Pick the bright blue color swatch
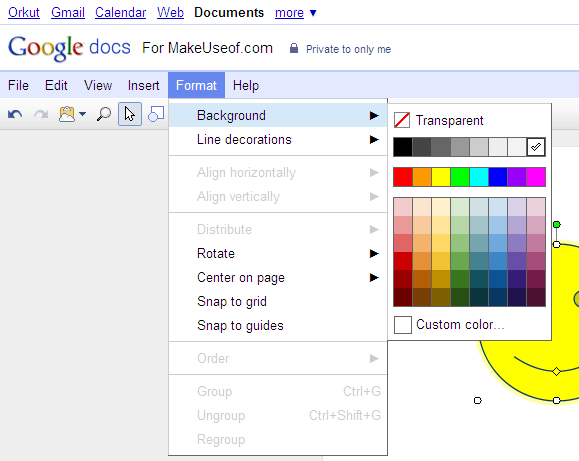This screenshot has height=461, width=579. tap(498, 177)
